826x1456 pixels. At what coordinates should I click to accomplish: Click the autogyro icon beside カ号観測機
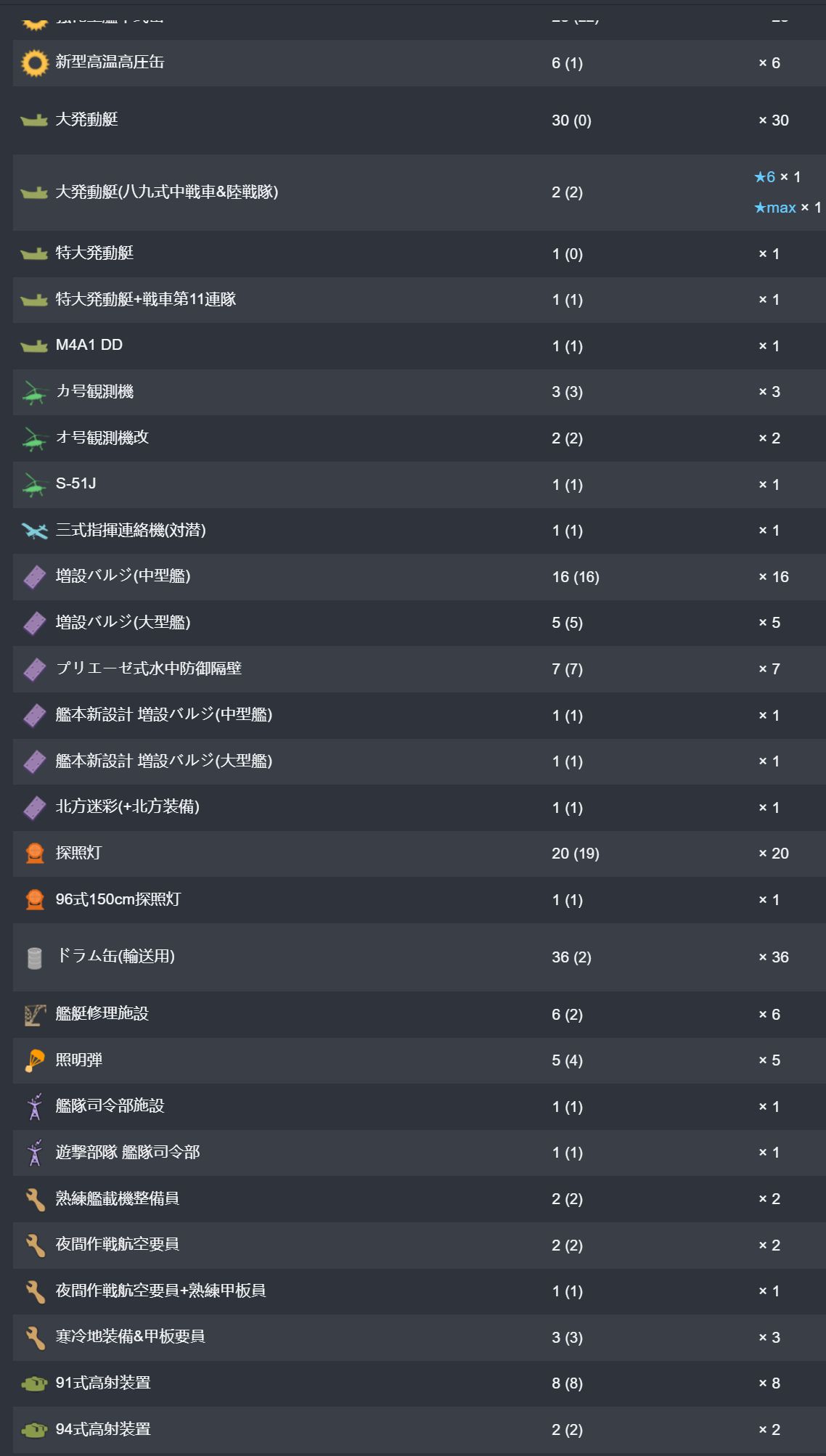(x=34, y=393)
